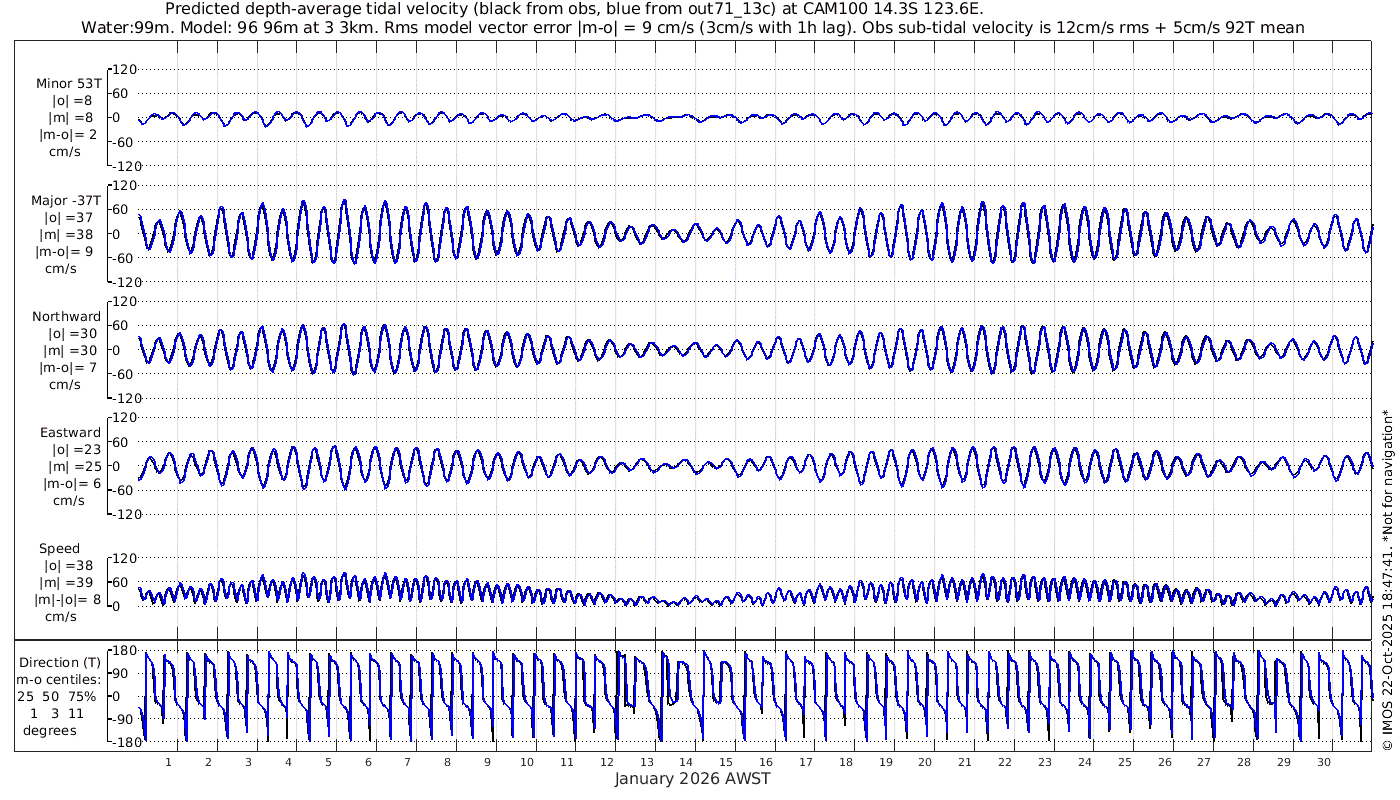Click the 'Major -37T' panel label

[x=66, y=201]
